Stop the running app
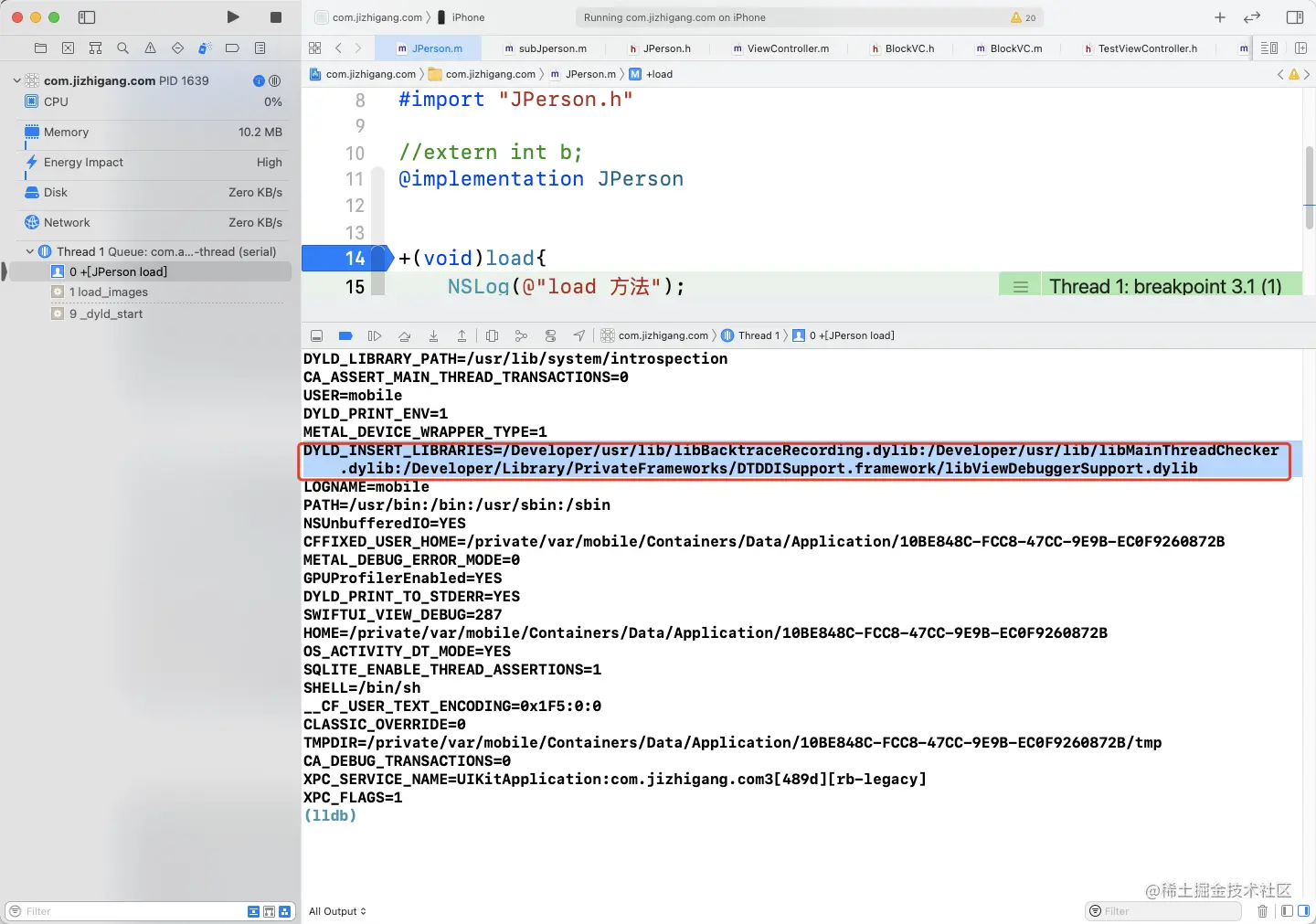Screen dimensions: 1316x924 click(x=276, y=17)
